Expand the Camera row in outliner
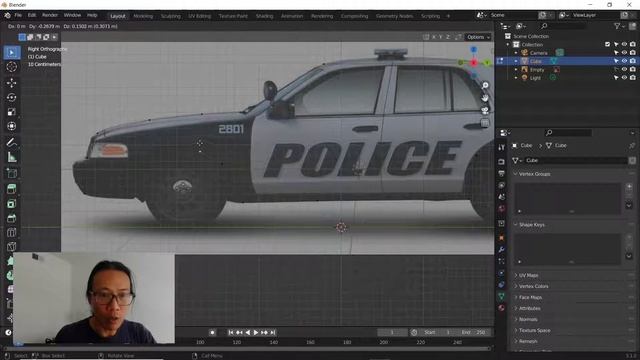640x360 pixels. (516, 53)
